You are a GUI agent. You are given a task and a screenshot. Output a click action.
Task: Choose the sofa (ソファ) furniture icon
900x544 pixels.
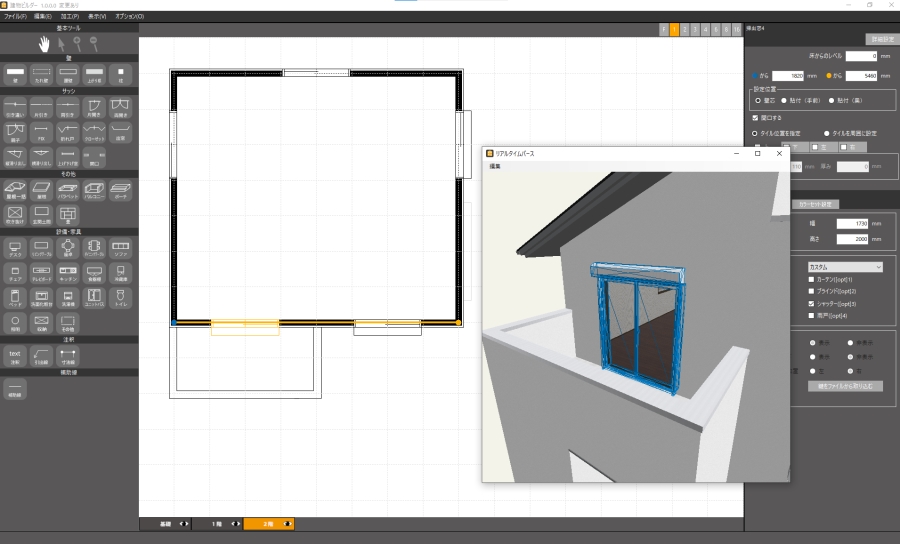(120, 246)
